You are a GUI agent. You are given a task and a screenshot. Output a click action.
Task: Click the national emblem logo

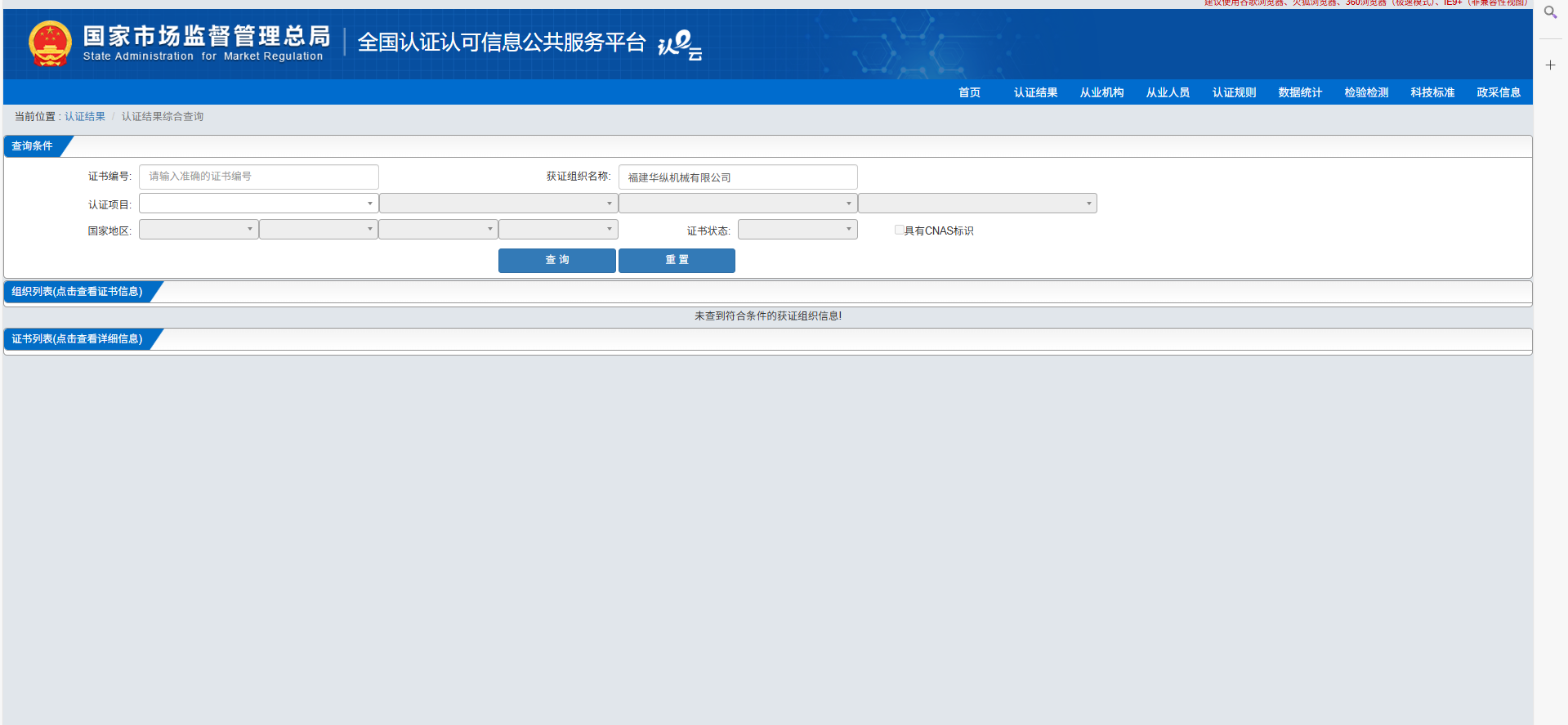[50, 43]
